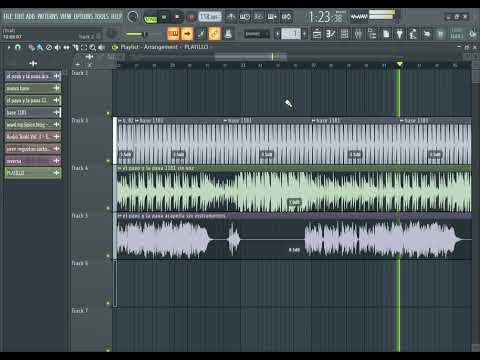Image resolution: width=480 pixels, height=360 pixels.
Task: Open the FILE menu
Action: coord(8,16)
